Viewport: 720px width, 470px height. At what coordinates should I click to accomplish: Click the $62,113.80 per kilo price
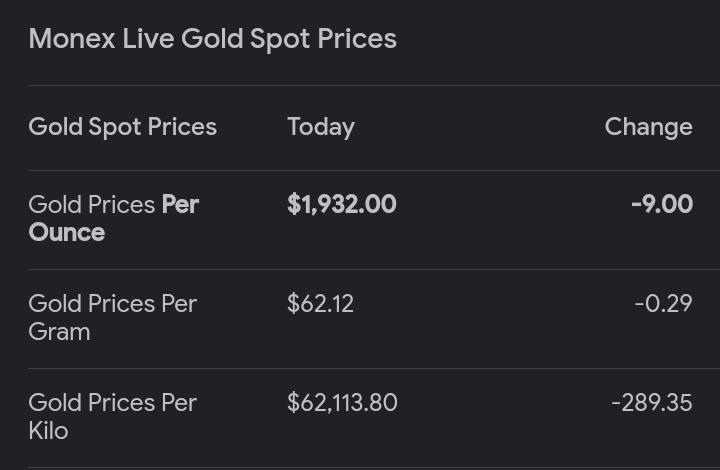coord(342,402)
